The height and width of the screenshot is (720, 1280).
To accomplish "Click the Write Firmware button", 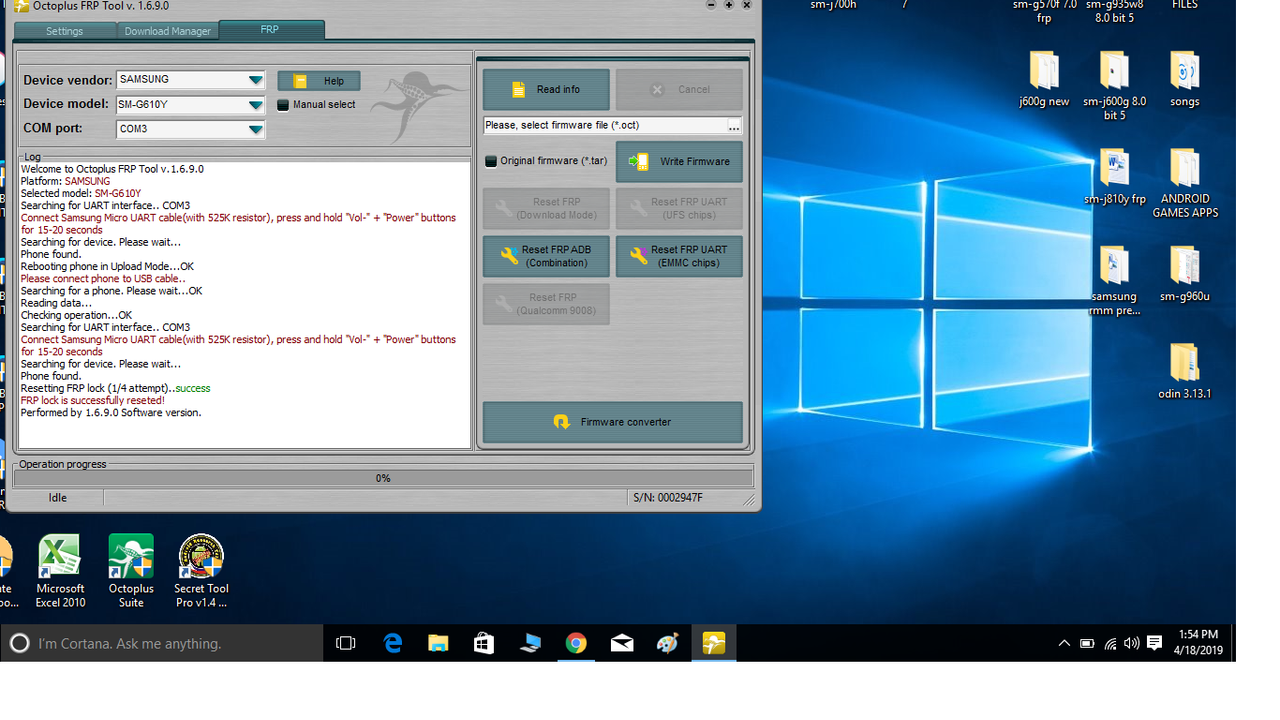I will (x=679, y=162).
